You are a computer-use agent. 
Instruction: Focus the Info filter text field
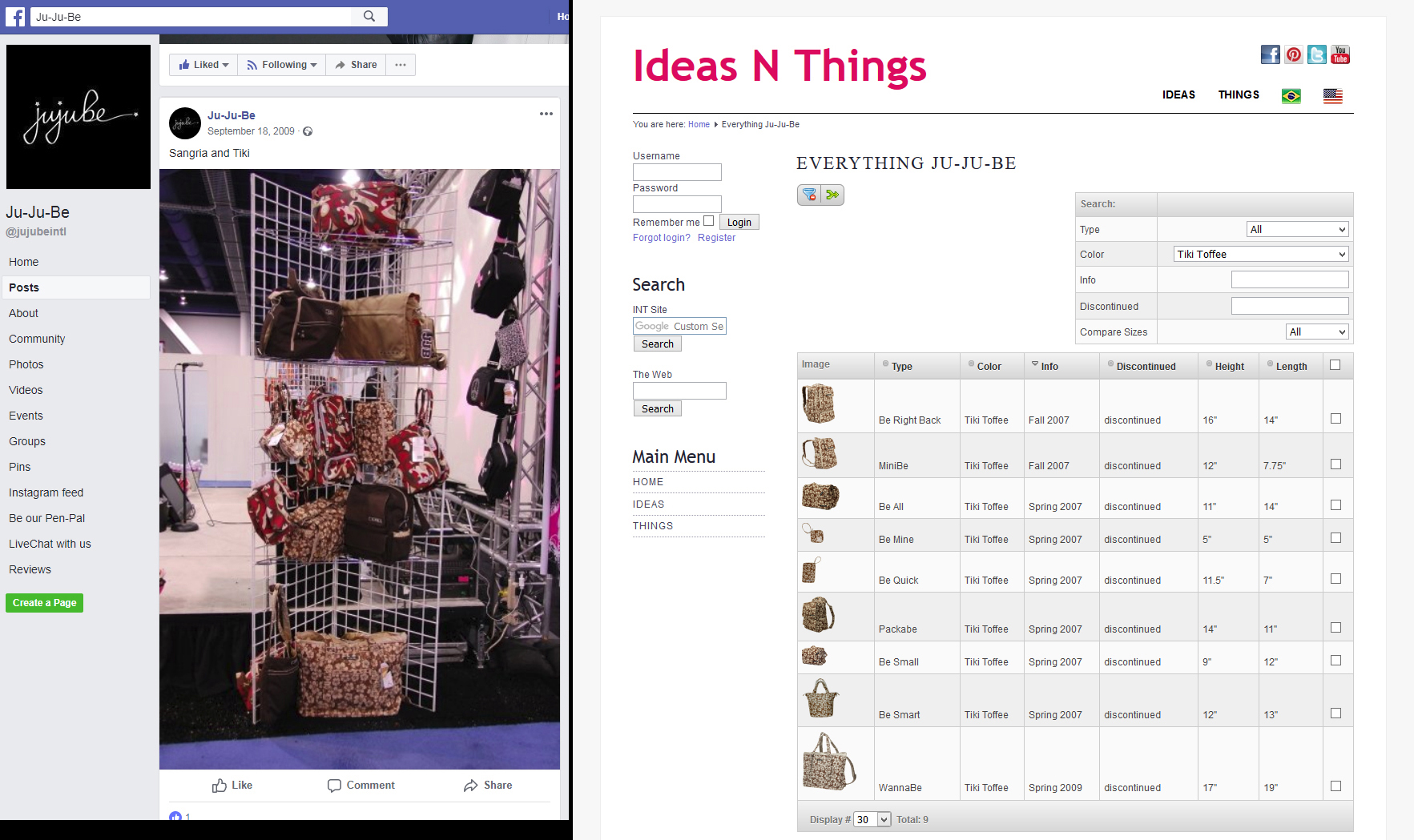tap(1290, 279)
